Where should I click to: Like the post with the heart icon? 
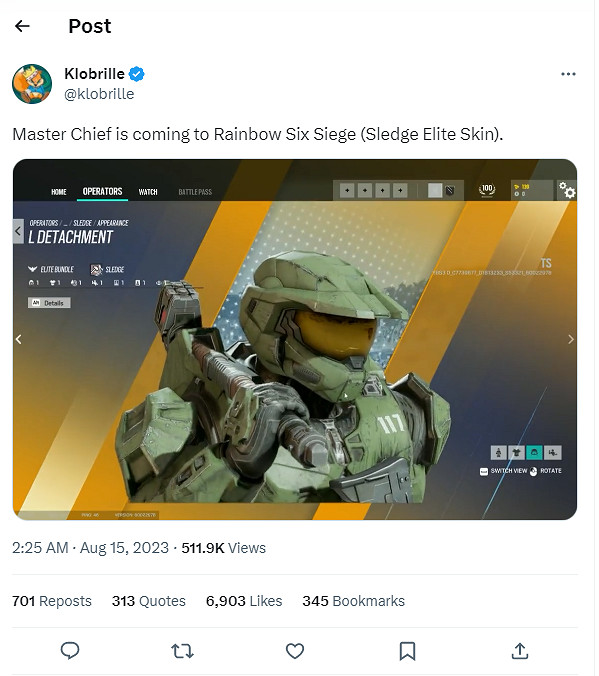(x=295, y=651)
